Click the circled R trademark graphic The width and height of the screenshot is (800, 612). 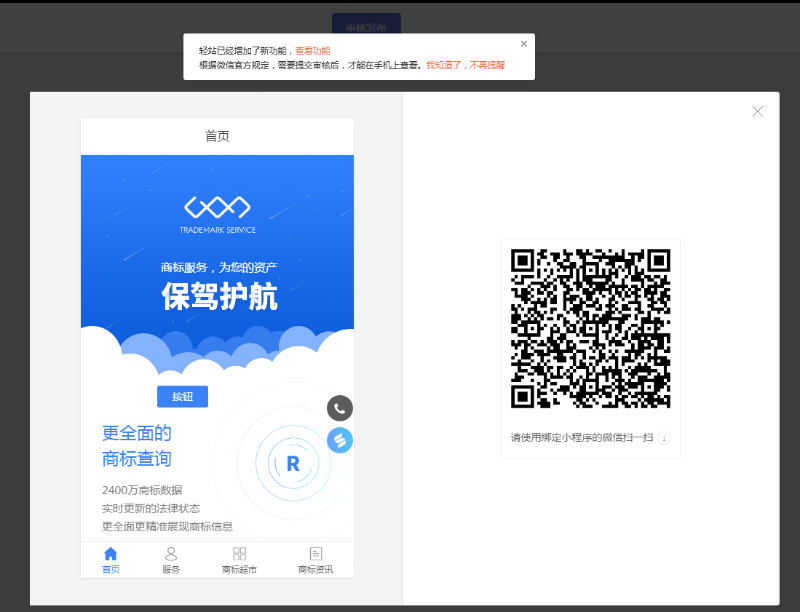(293, 463)
